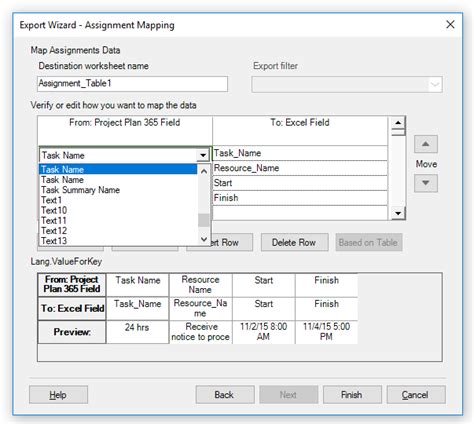The image size is (474, 424).
Task: Click the Move up arrow button
Action: [426, 144]
